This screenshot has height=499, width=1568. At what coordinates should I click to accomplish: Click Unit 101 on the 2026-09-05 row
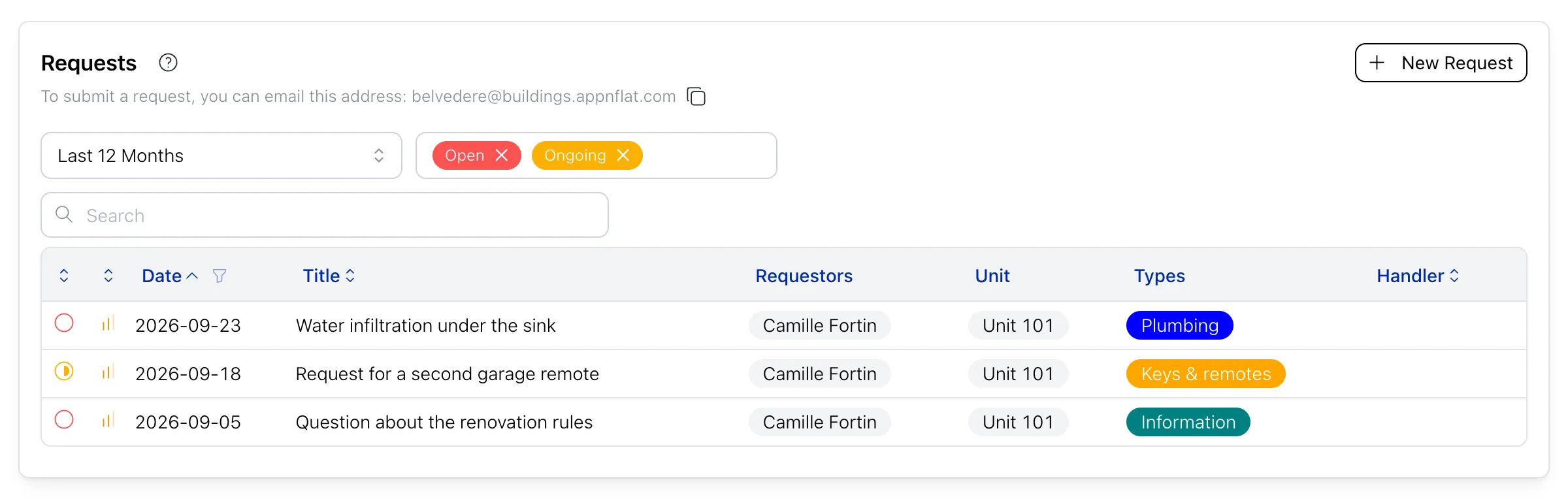point(1018,422)
